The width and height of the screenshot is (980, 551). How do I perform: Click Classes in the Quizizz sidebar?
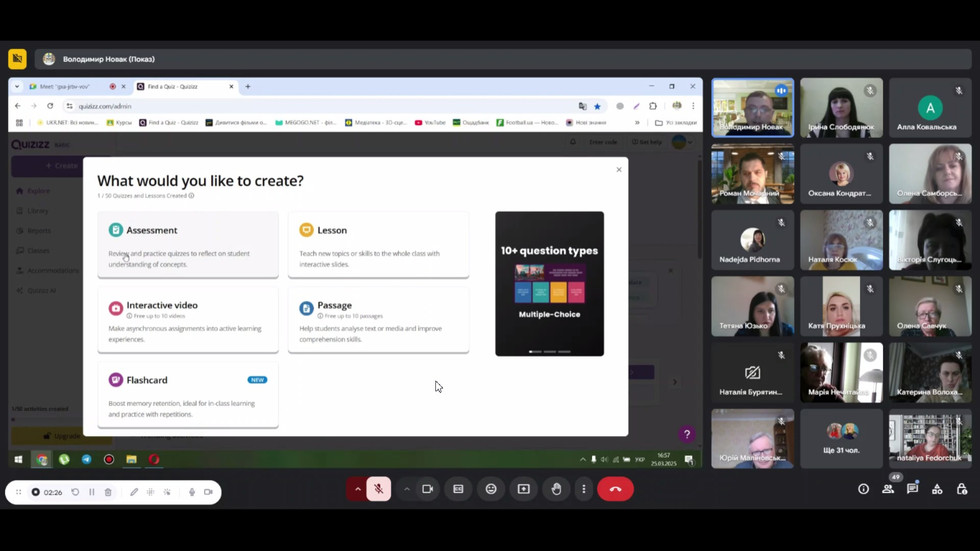tap(33, 251)
